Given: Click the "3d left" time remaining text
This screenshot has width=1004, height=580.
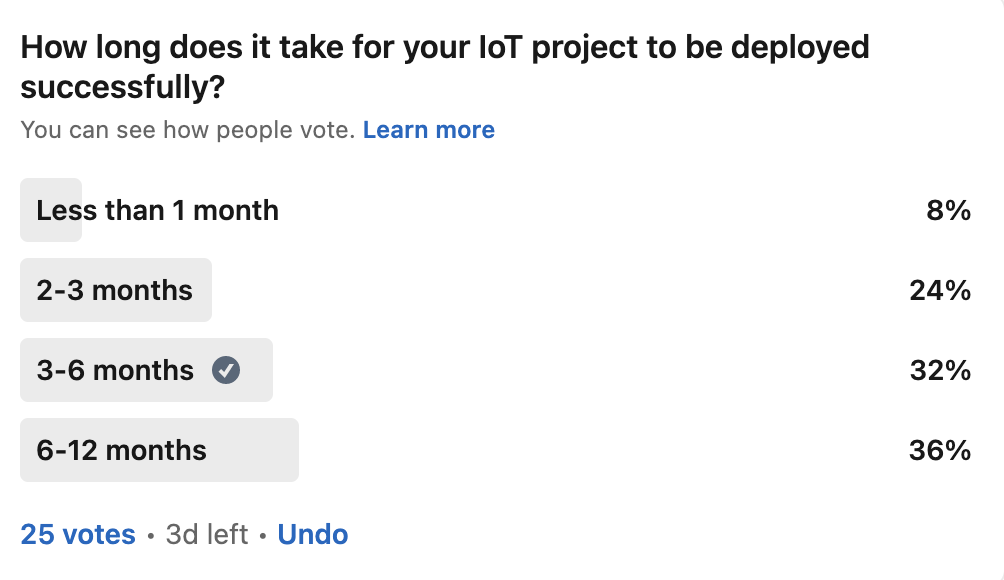Looking at the screenshot, I should pos(206,535).
